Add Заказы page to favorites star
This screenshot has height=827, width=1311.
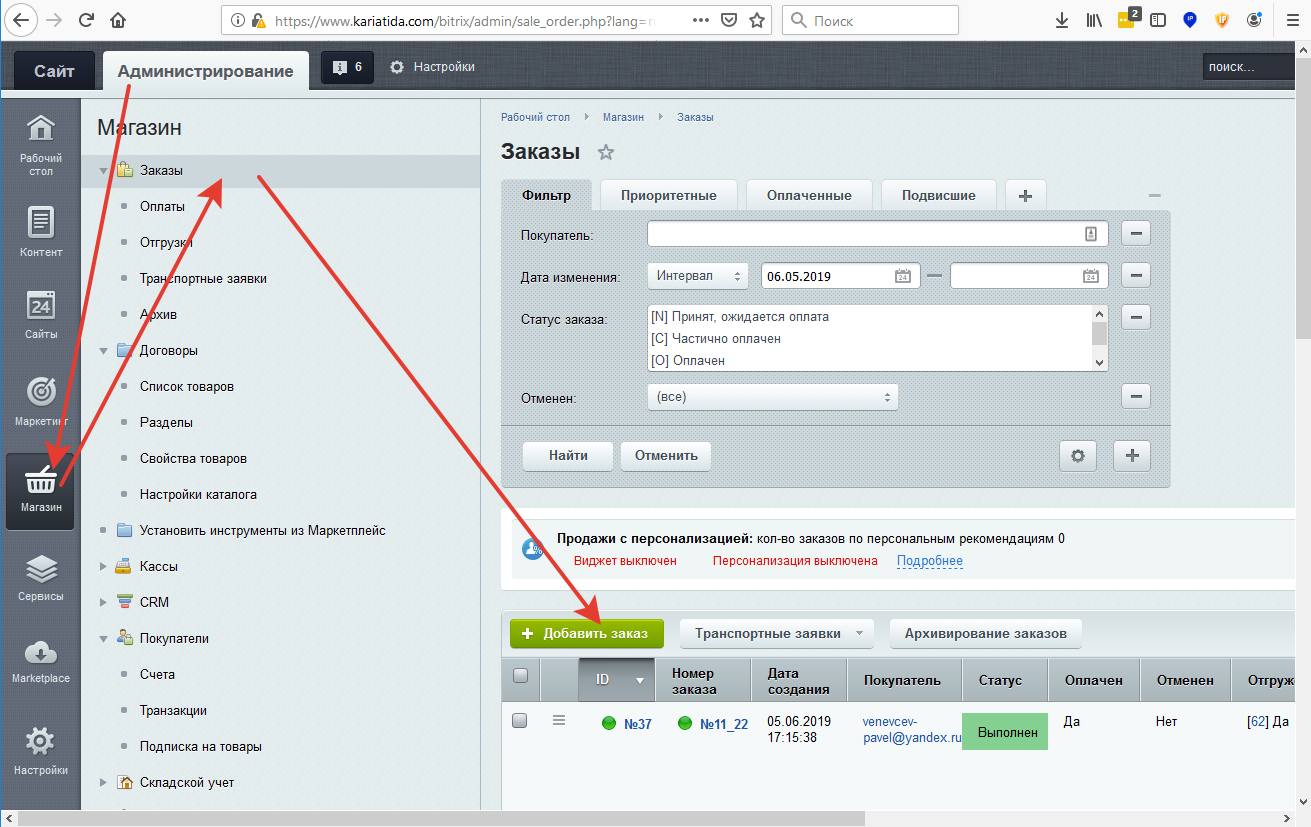(605, 153)
